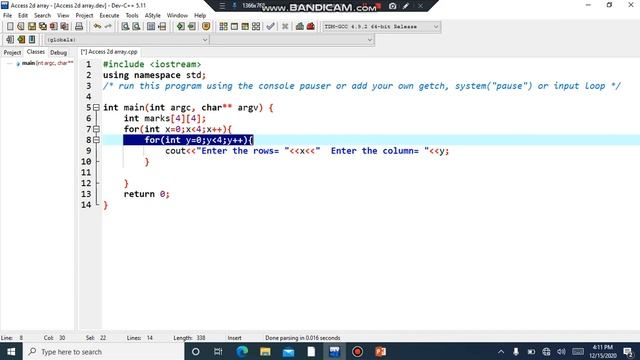The image size is (640, 360).
Task: Click the Goto function icon
Action: [151, 27]
